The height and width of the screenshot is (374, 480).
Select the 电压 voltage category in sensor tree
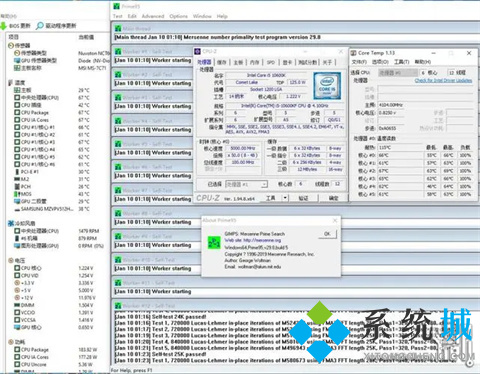coord(20,260)
